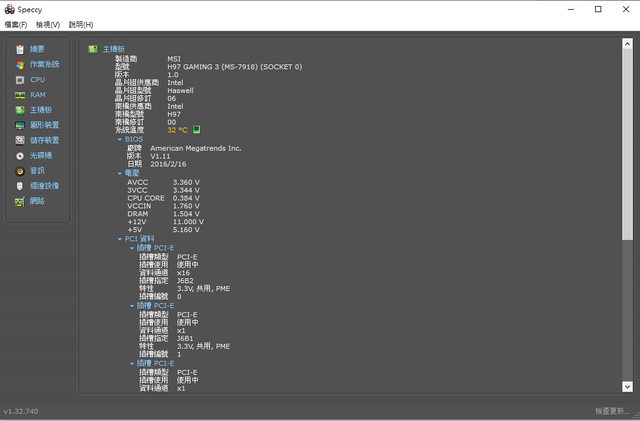Select the 網路 network icon in sidebar
640x421 pixels.
pyautogui.click(x=19, y=201)
